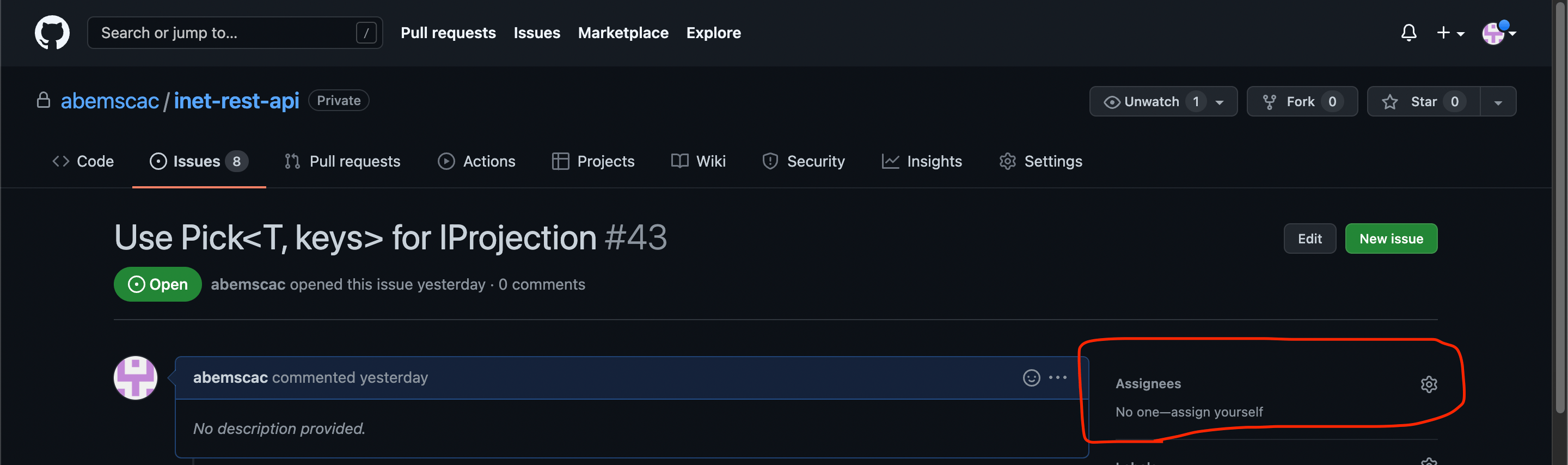Click abemscac in the comment header
Image resolution: width=1568 pixels, height=465 pixels.
pyautogui.click(x=230, y=377)
